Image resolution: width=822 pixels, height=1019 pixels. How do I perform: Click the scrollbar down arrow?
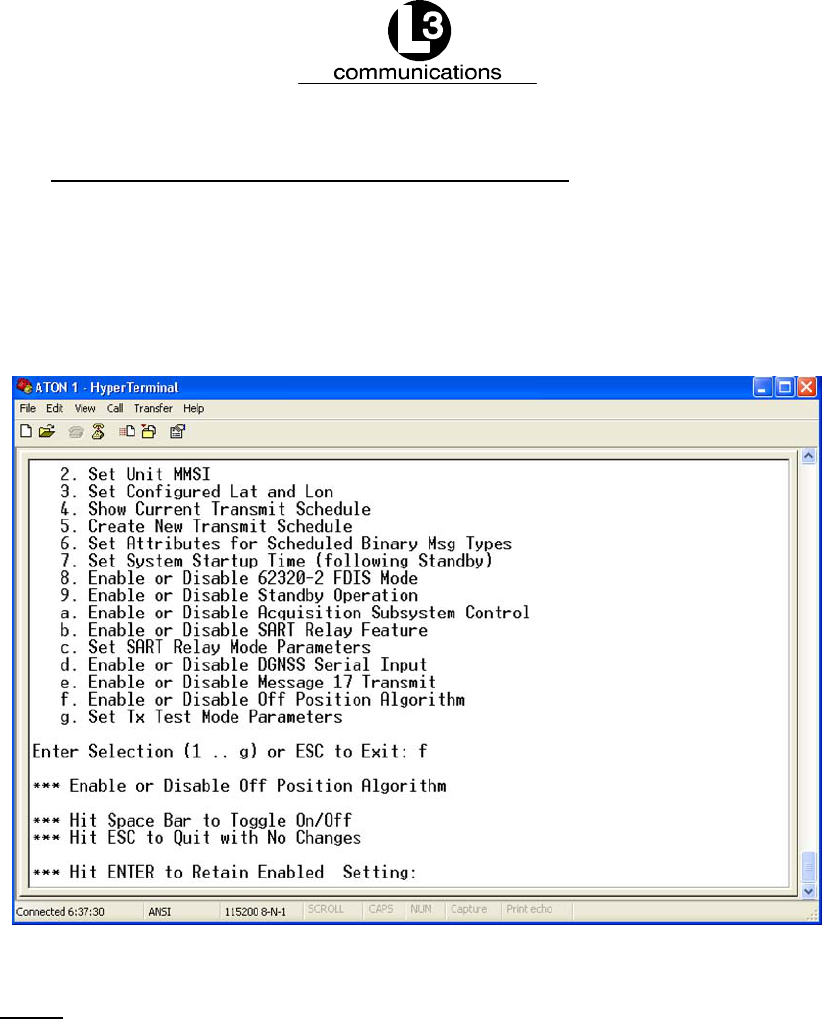pos(808,891)
